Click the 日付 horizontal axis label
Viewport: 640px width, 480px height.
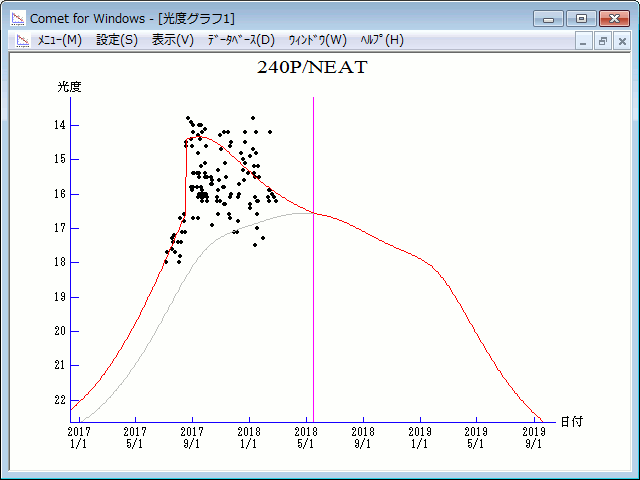(571, 422)
